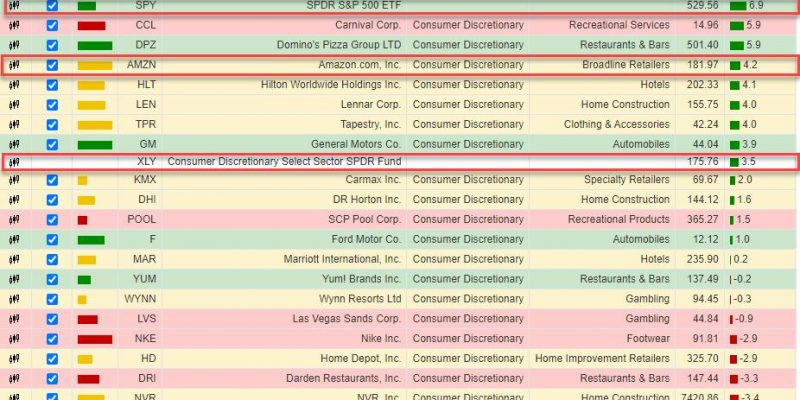Viewport: 800px width, 400px height.
Task: Toggle the AMZN row checkbox
Action: pos(52,65)
